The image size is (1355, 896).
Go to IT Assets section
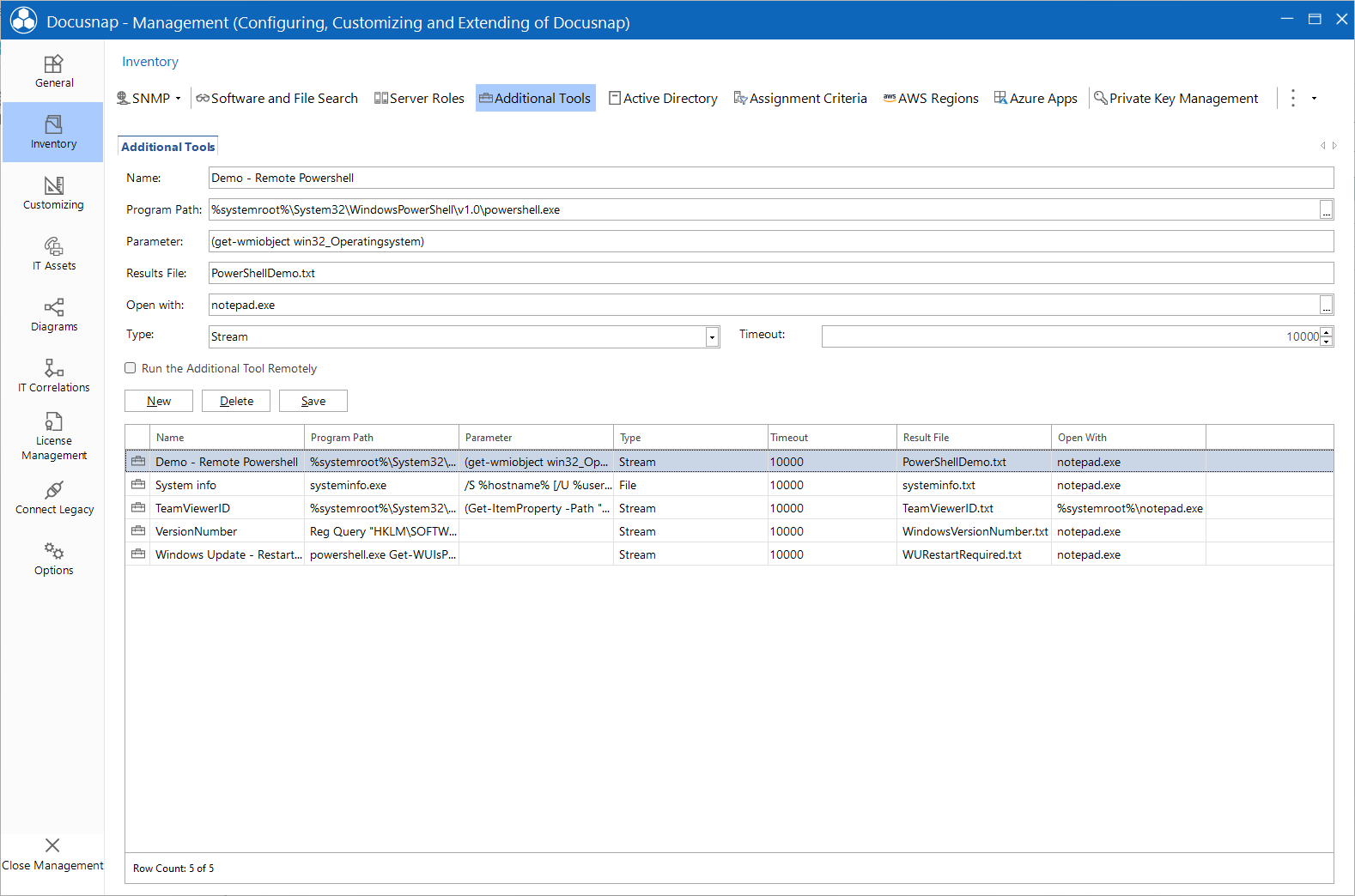pos(53,254)
